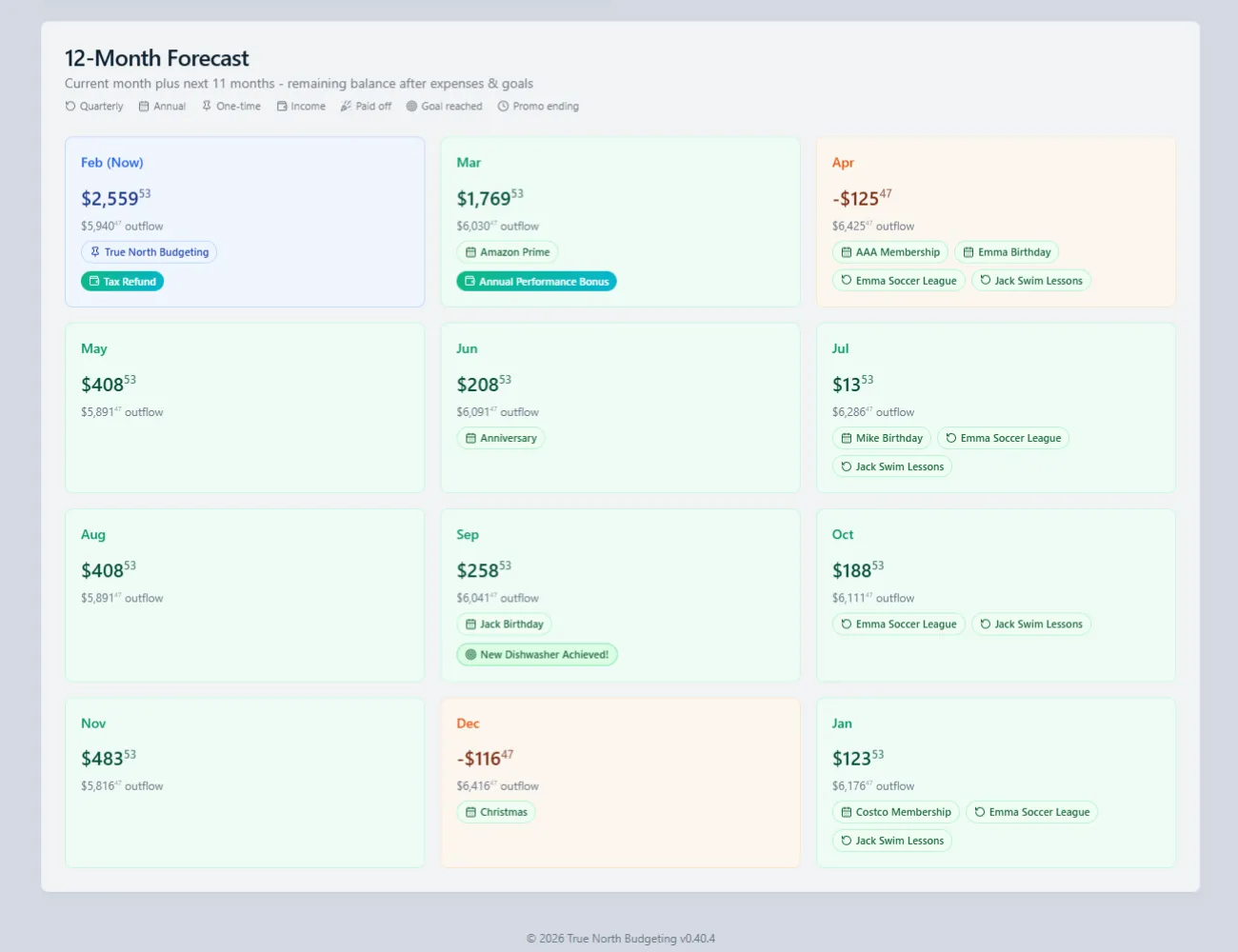1238x952 pixels.
Task: Click the Annual legend calendar icon
Action: click(144, 107)
